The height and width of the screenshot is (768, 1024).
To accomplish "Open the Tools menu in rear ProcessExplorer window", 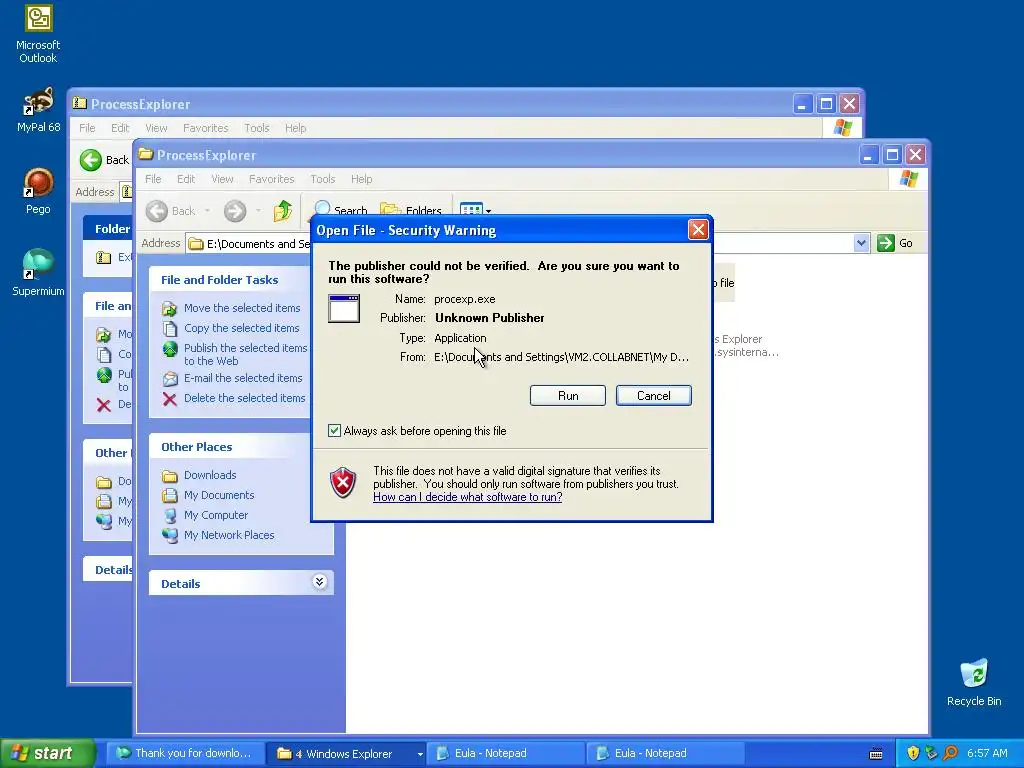I will point(257,128).
